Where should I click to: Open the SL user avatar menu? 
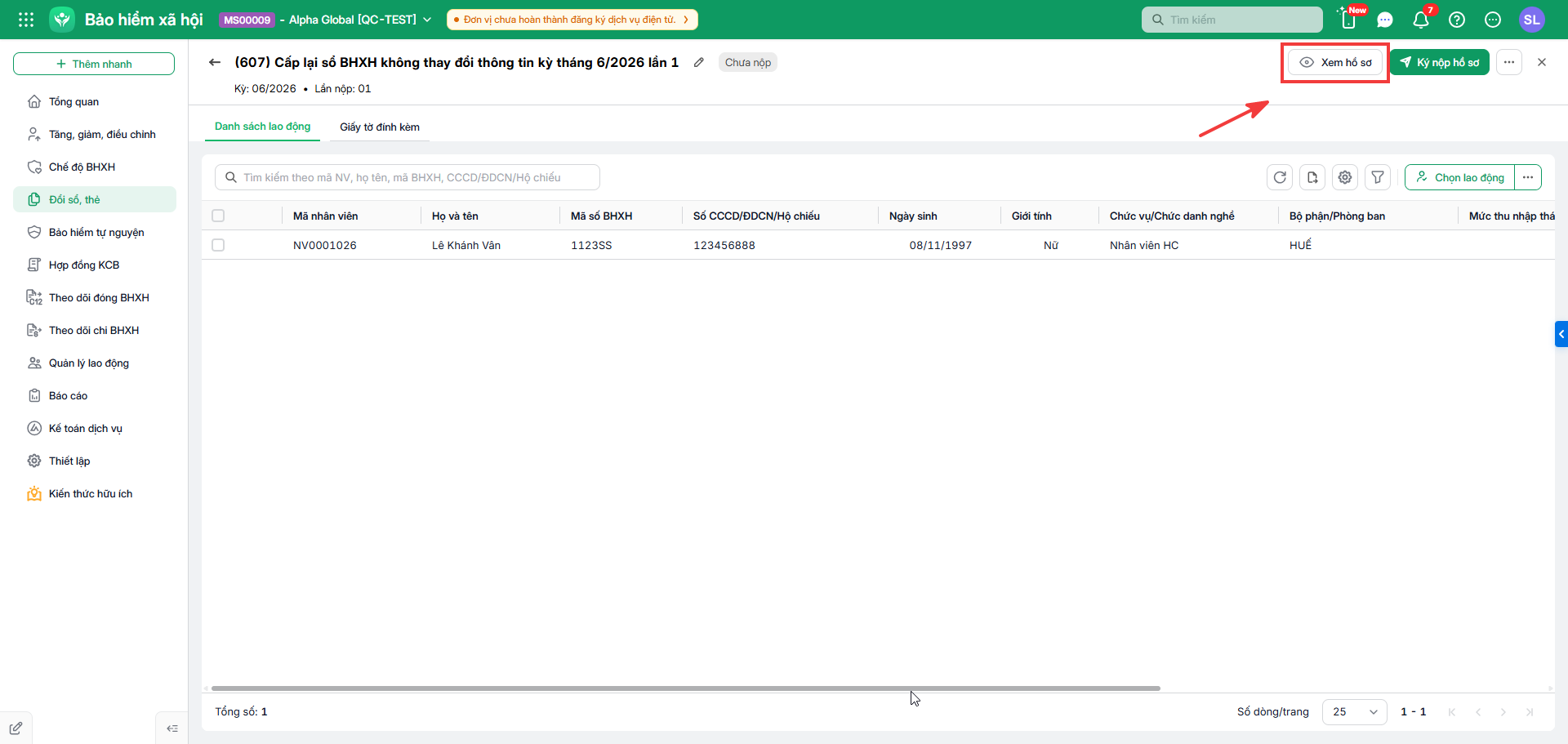pyautogui.click(x=1532, y=20)
